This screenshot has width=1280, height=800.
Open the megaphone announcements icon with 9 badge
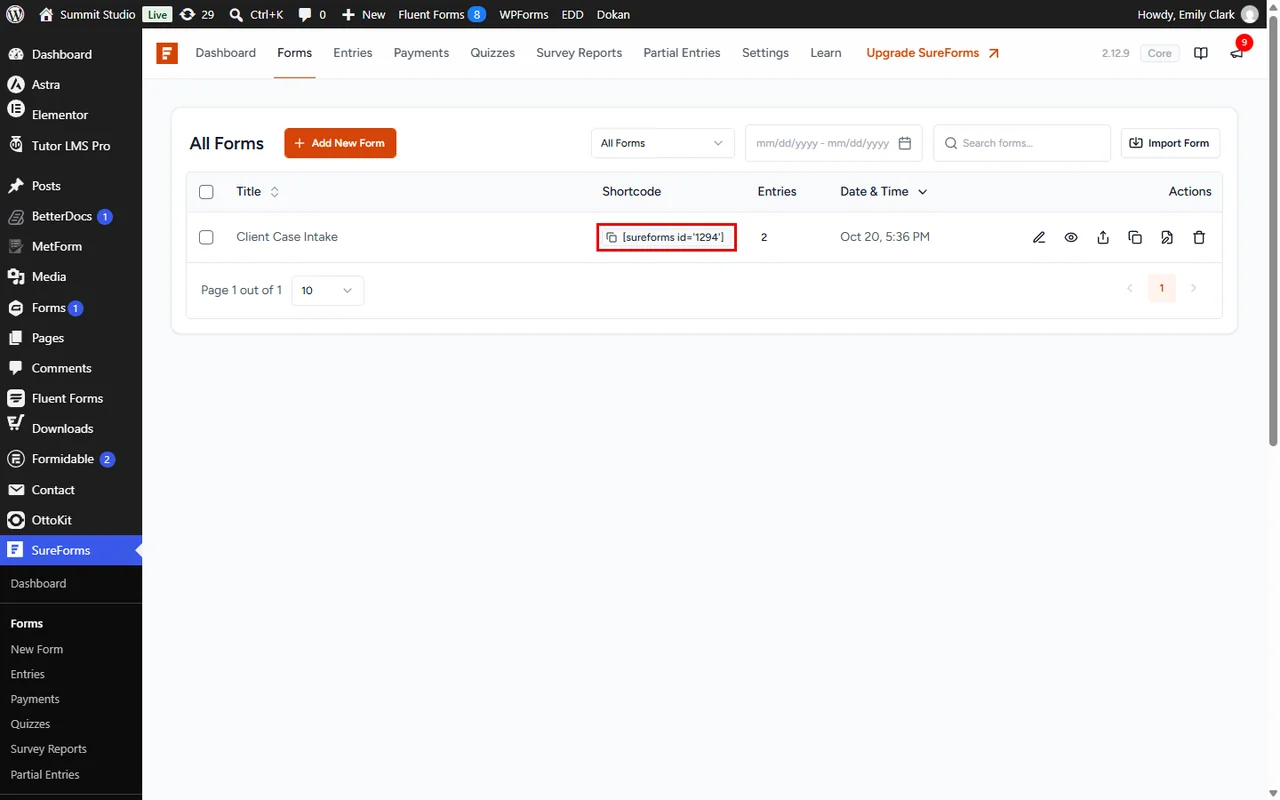[x=1237, y=53]
